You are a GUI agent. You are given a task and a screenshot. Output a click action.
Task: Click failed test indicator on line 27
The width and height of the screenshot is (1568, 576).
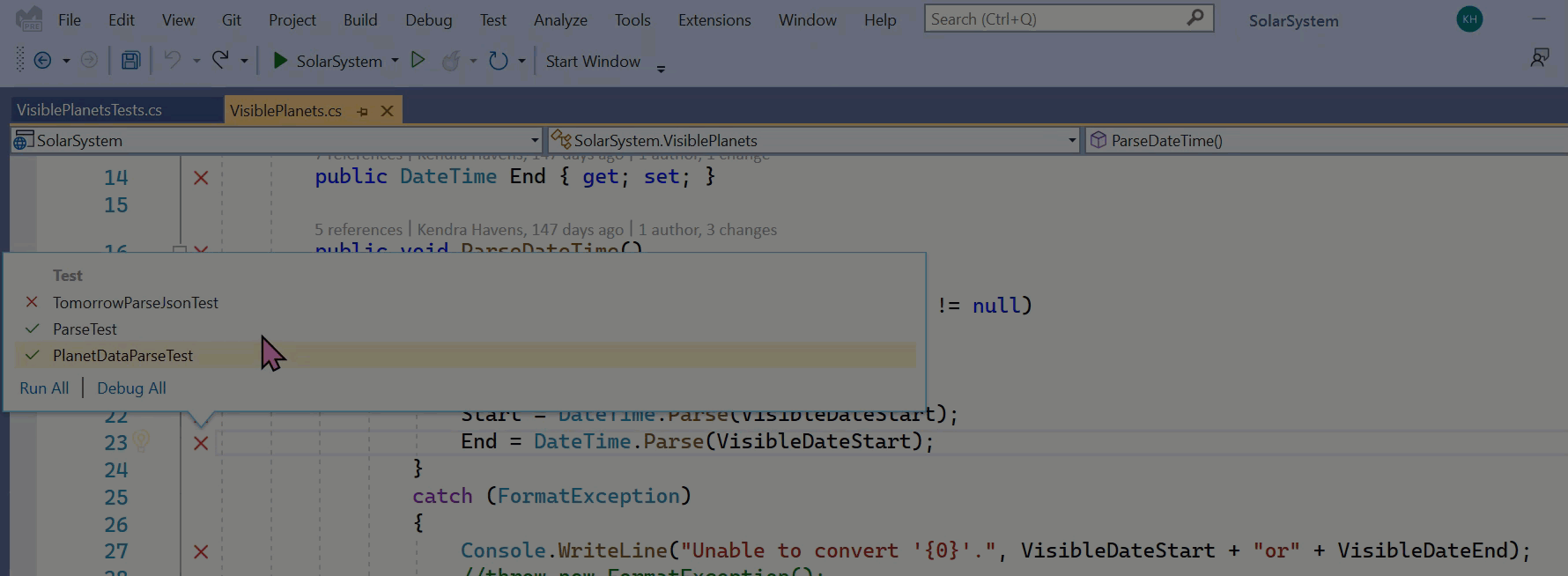pyautogui.click(x=201, y=552)
